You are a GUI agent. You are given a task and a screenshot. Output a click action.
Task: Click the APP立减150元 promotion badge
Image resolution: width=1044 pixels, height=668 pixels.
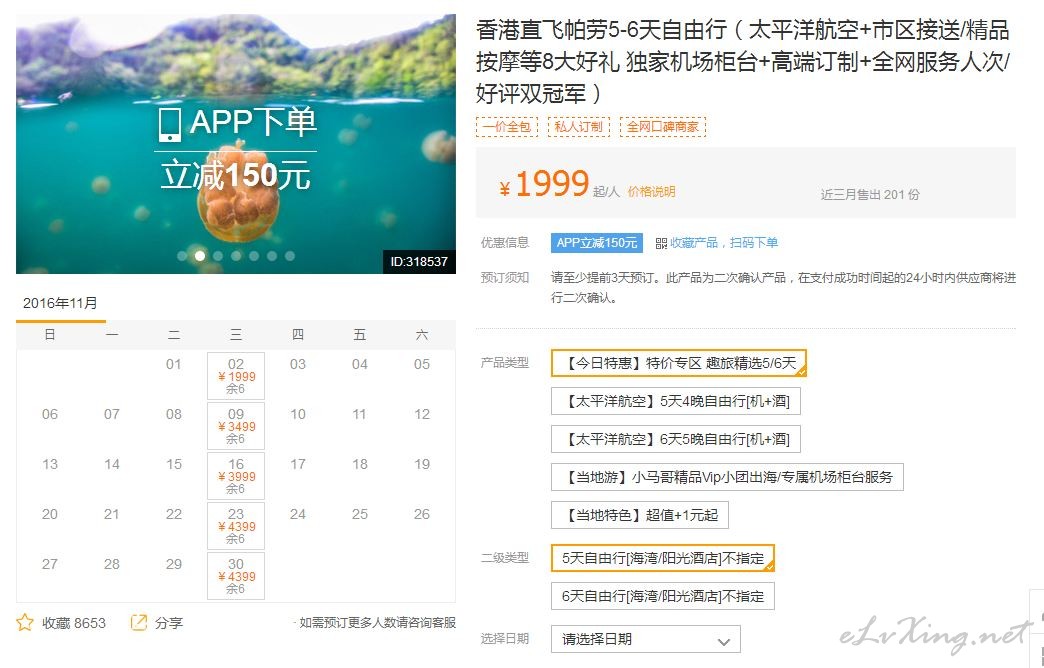pyautogui.click(x=597, y=243)
